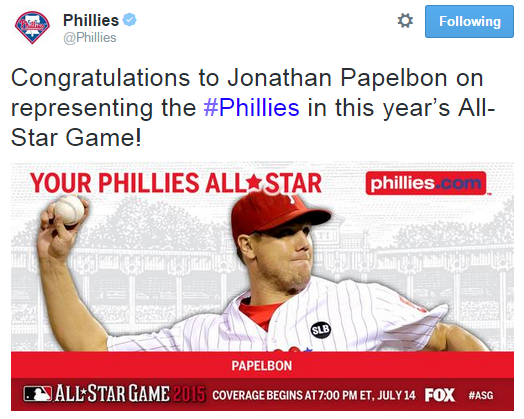This screenshot has width=524, height=419.
Task: Click the Phillies profile avatar logo
Action: (x=32, y=27)
